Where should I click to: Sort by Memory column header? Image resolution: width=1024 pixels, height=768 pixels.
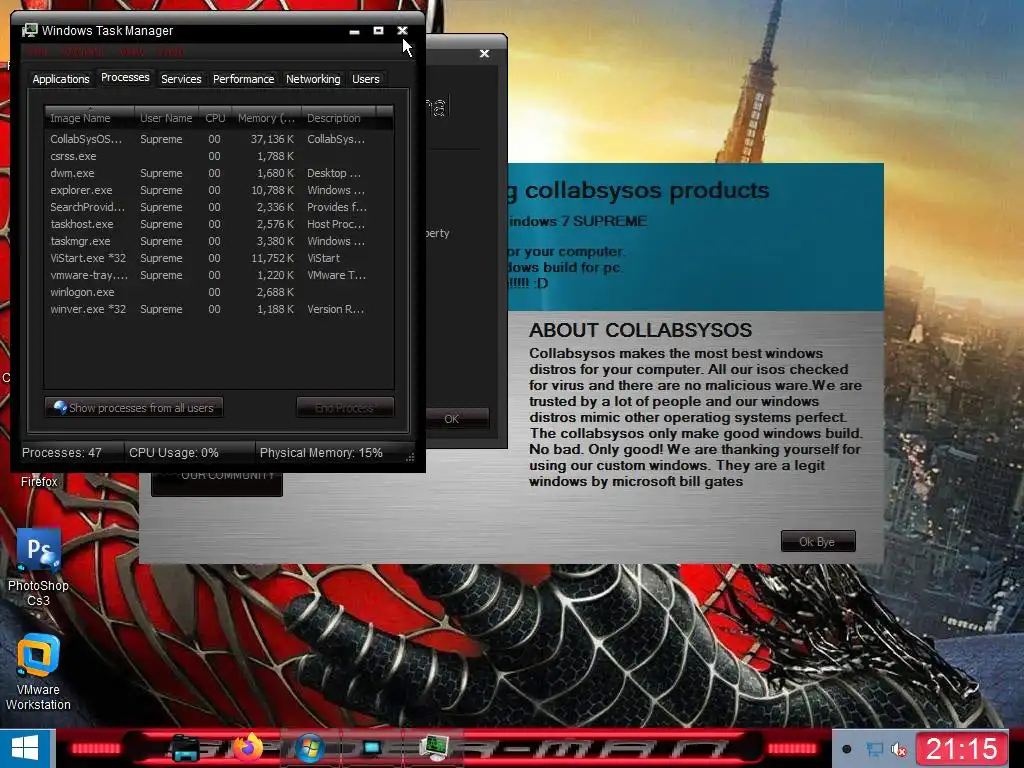click(x=266, y=118)
